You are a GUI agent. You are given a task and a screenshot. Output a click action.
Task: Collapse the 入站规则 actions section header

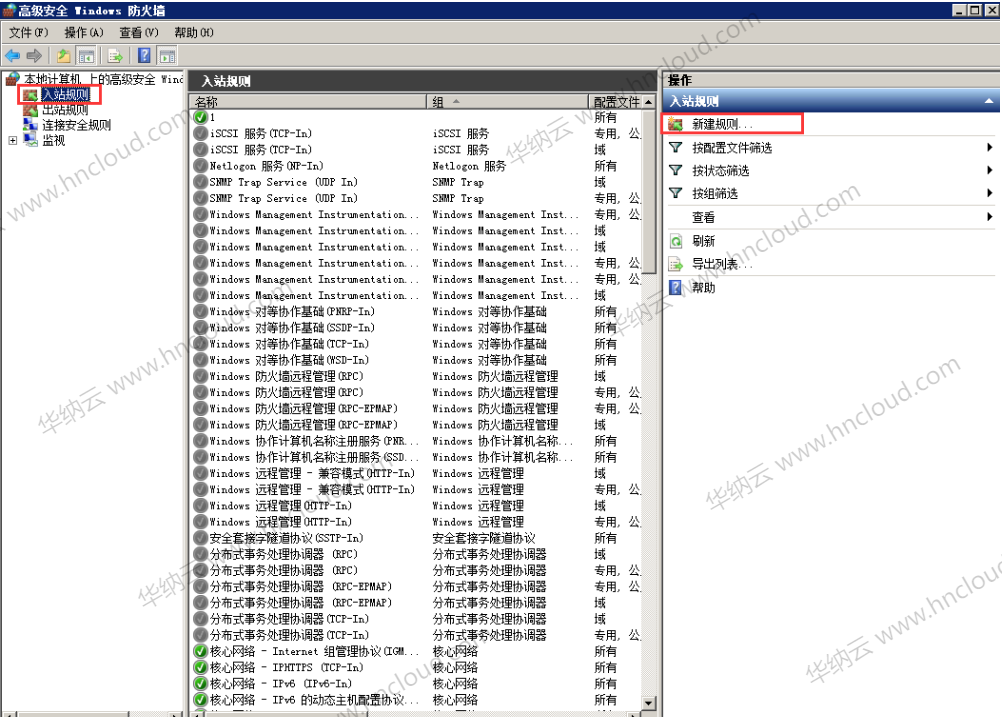989,101
